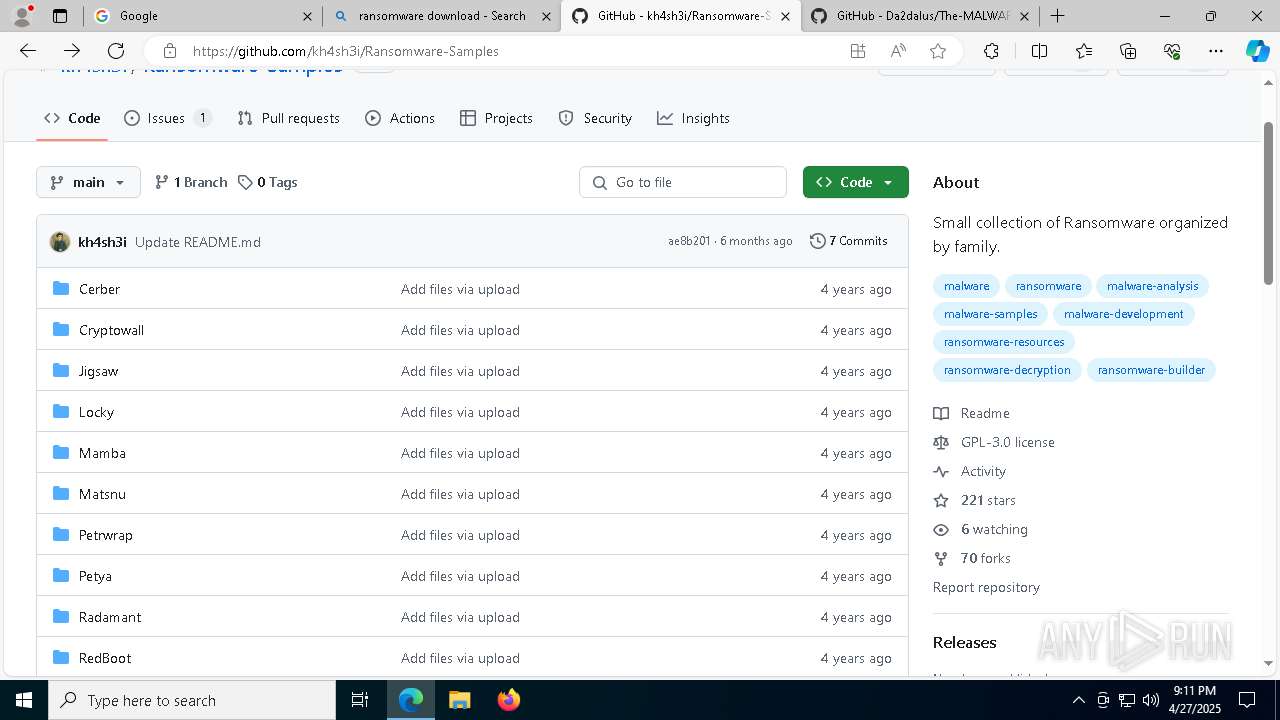This screenshot has width=1280, height=720.
Task: Open the Petya folder
Action: pyautogui.click(x=95, y=576)
